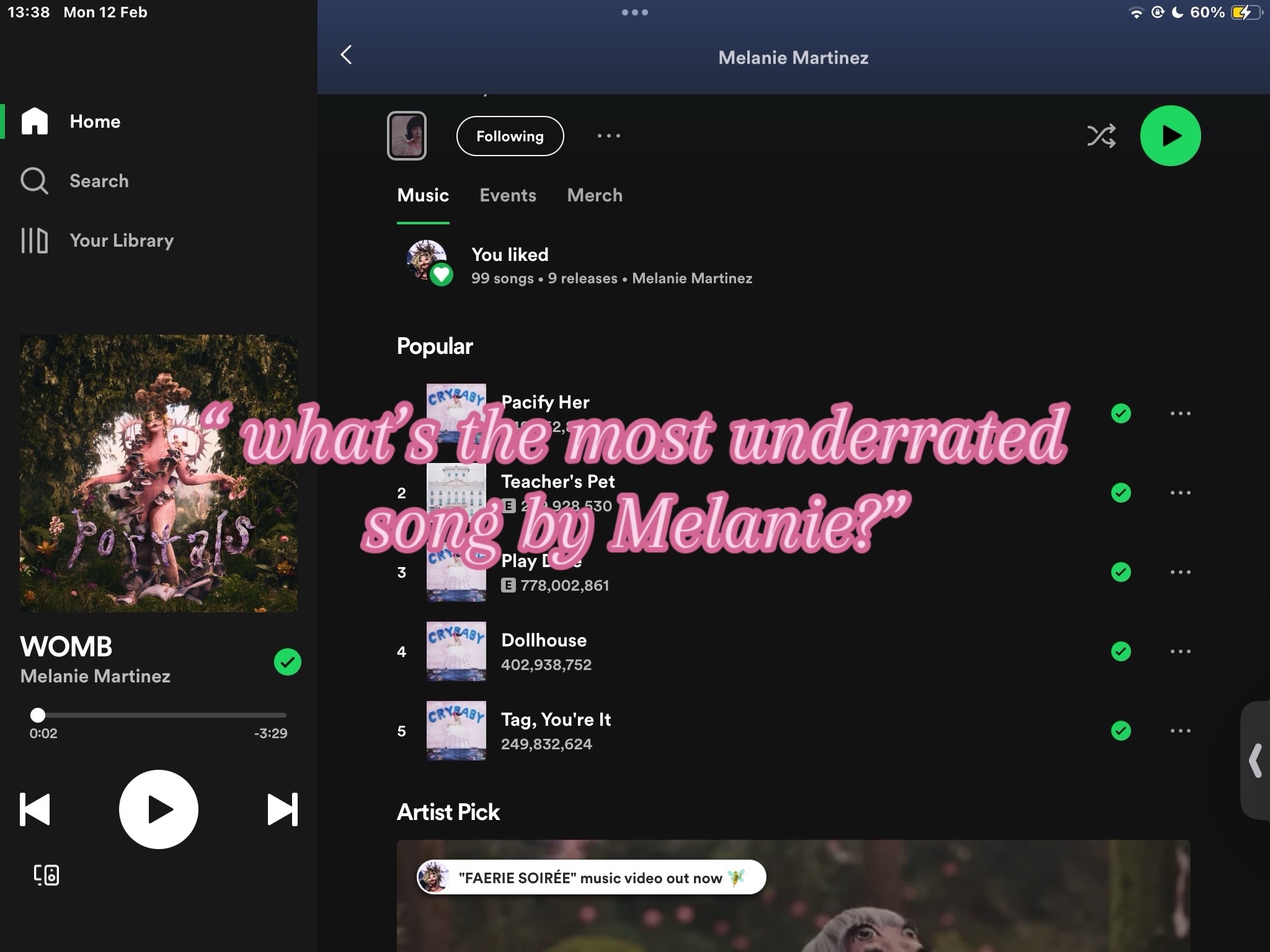Tap the status bar clock showing 13:38
Screen dimensions: 1270x952
pos(29,12)
